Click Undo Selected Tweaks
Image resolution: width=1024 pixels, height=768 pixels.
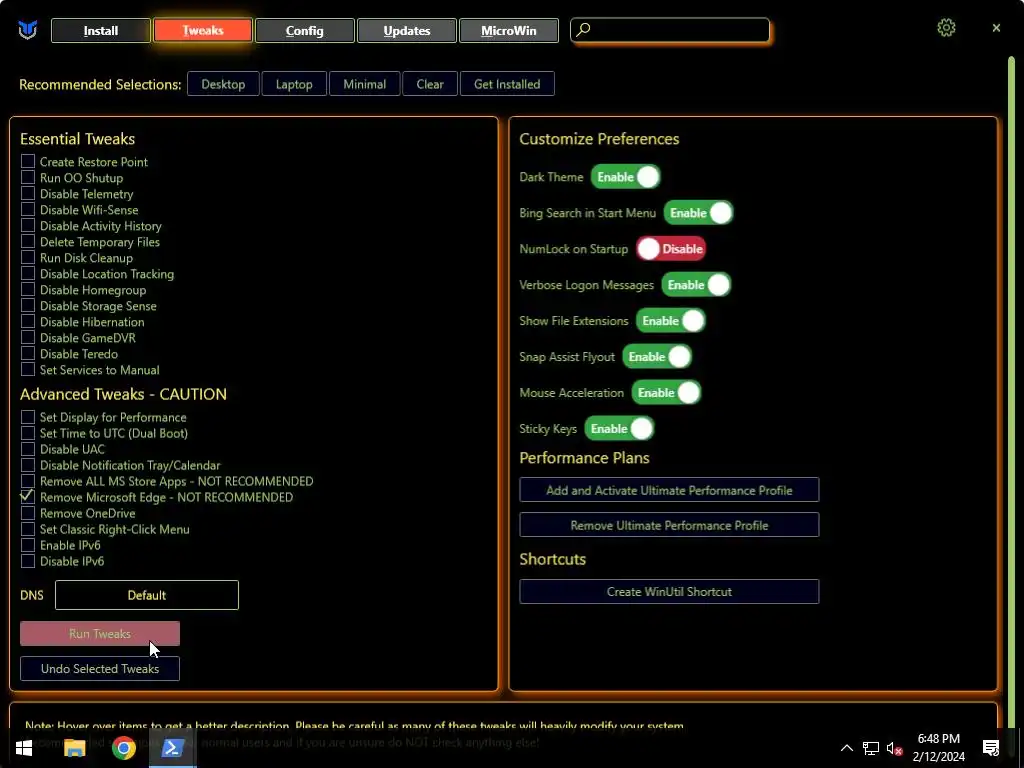click(100, 669)
